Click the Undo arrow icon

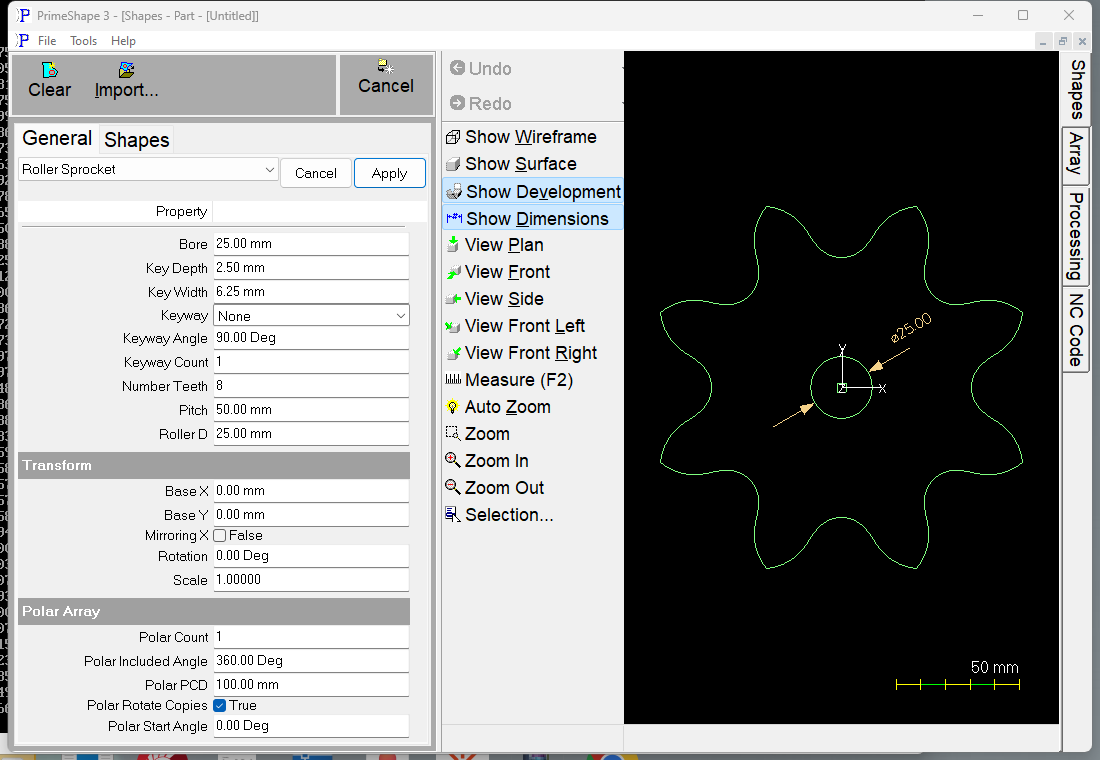point(457,68)
